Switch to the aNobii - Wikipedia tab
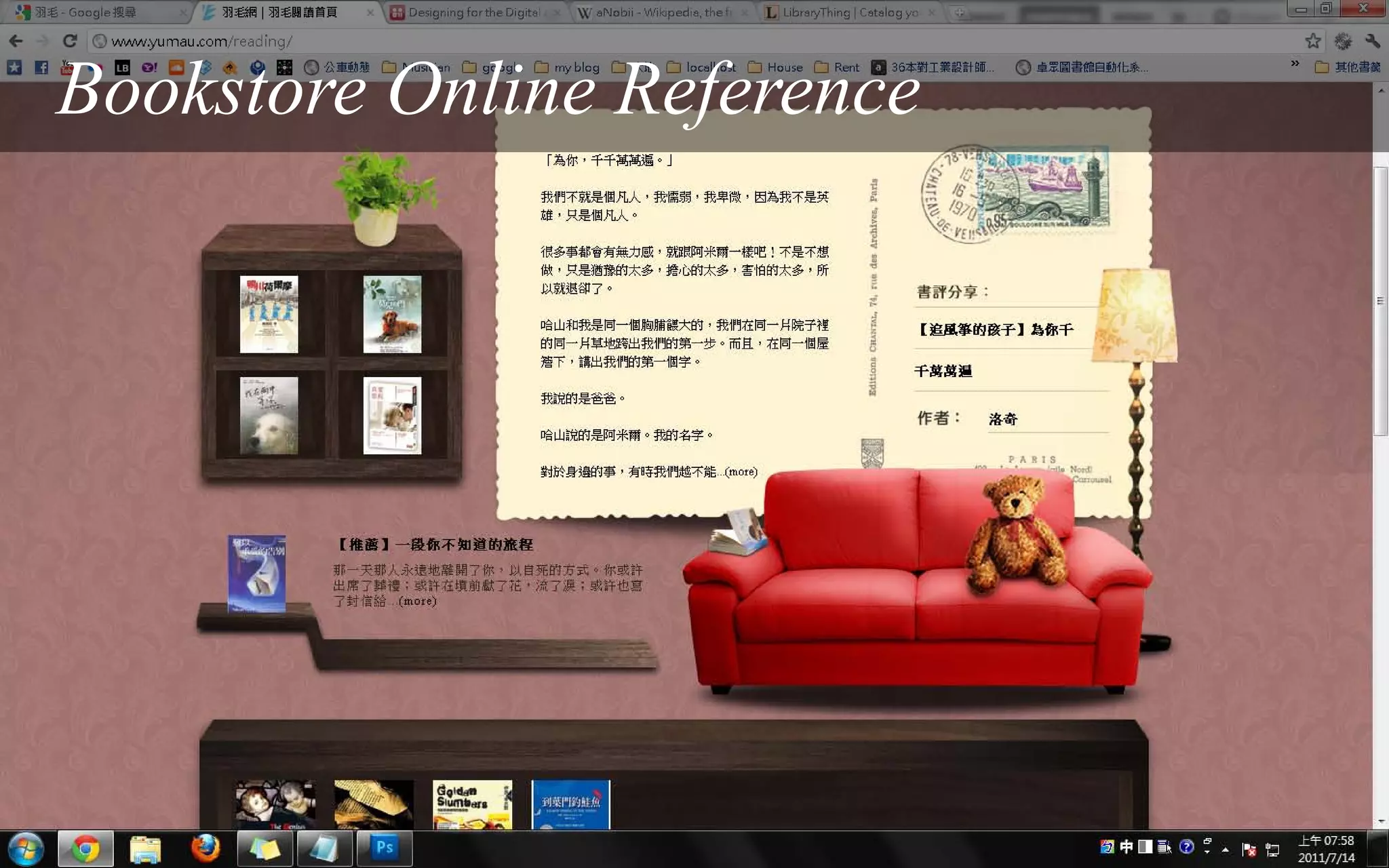Image resolution: width=1389 pixels, height=868 pixels. tap(661, 12)
